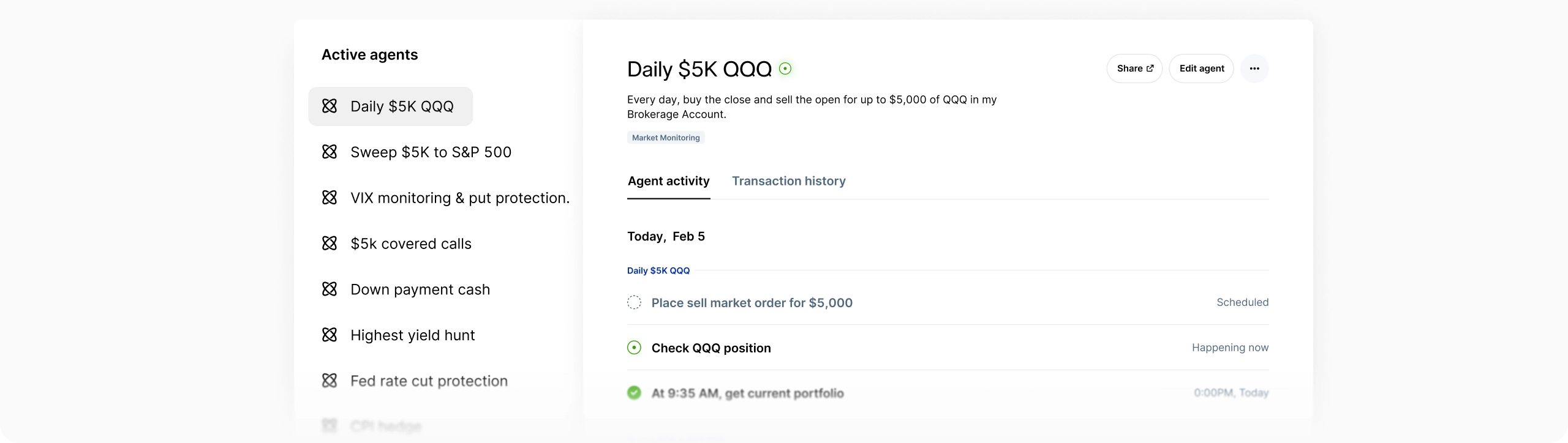The width and height of the screenshot is (1568, 443).
Task: Switch to the Agent activity tab
Action: click(x=669, y=181)
